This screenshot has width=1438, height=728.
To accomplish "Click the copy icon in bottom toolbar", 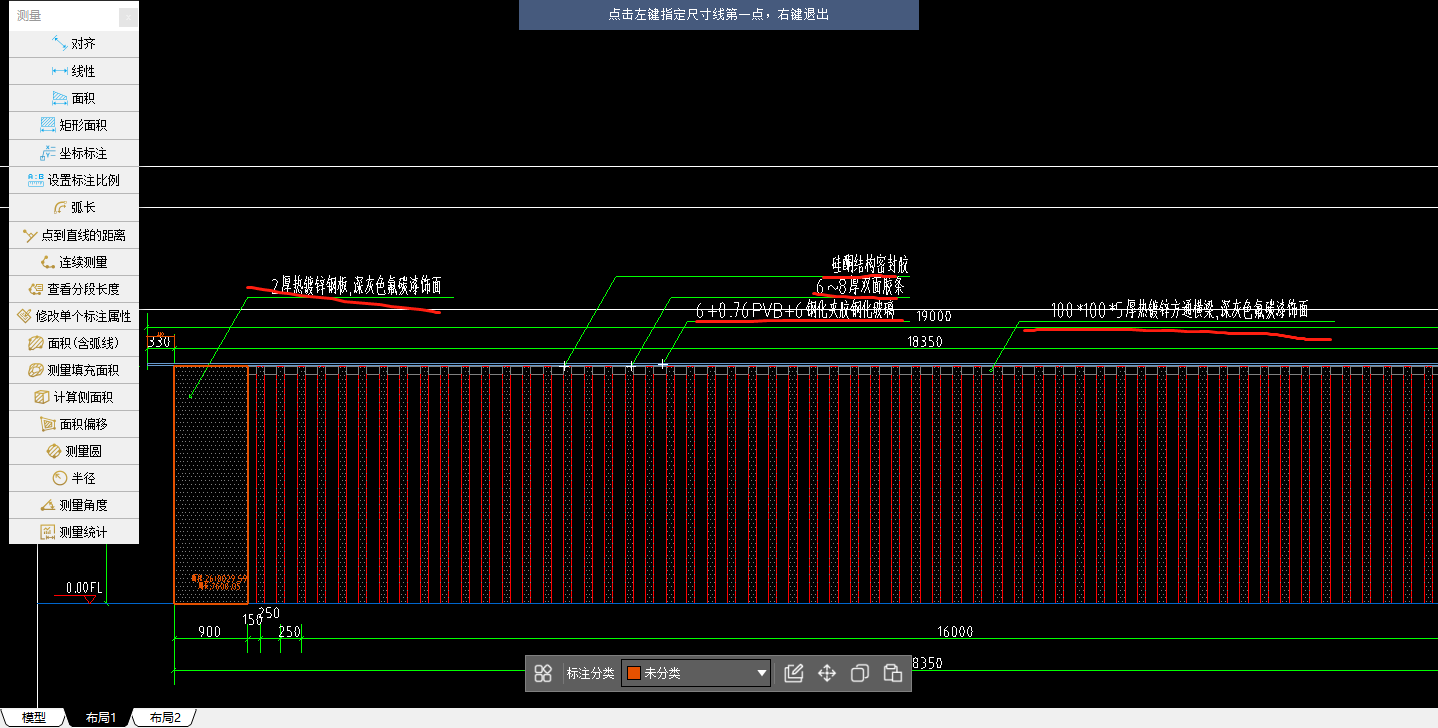I will [x=859, y=673].
